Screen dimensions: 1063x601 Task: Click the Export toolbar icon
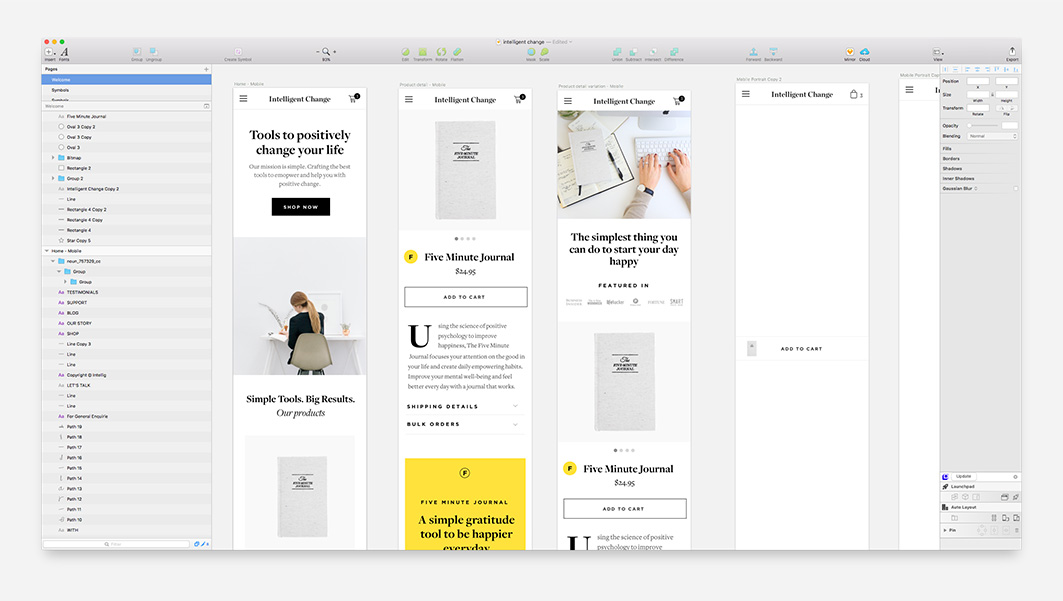pyautogui.click(x=1012, y=51)
